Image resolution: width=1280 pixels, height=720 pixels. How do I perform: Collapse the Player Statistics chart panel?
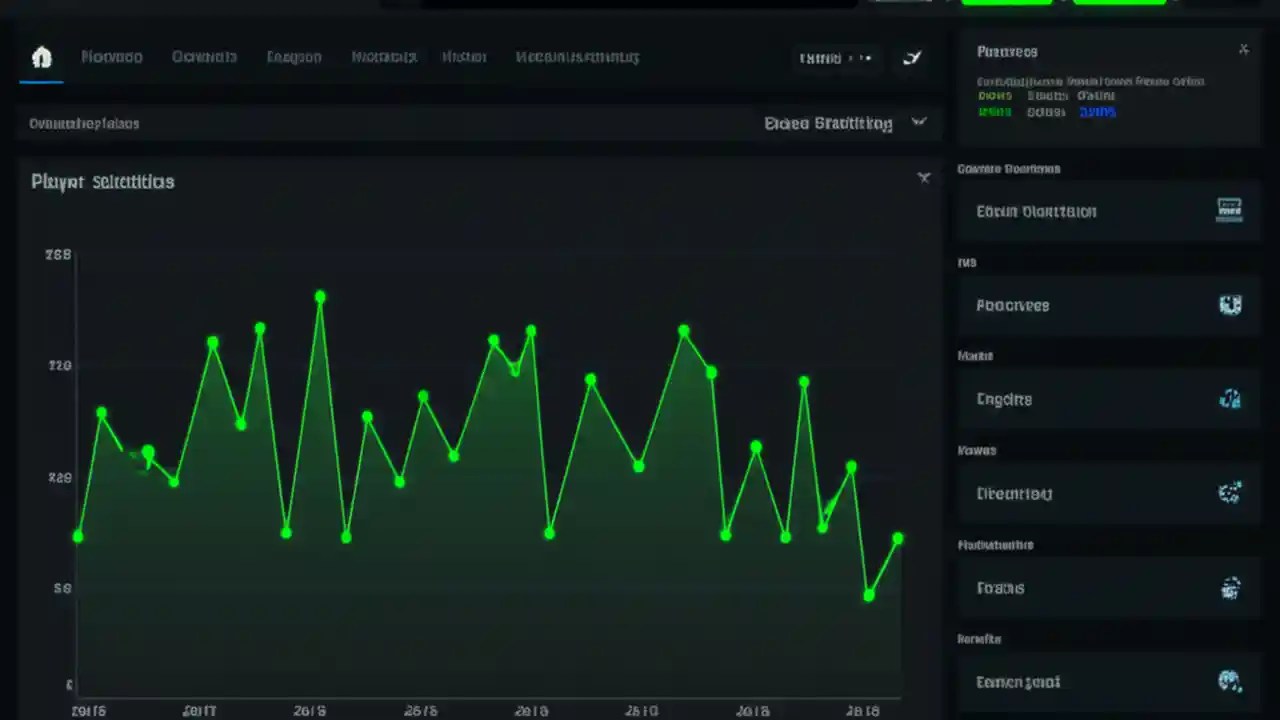click(923, 177)
